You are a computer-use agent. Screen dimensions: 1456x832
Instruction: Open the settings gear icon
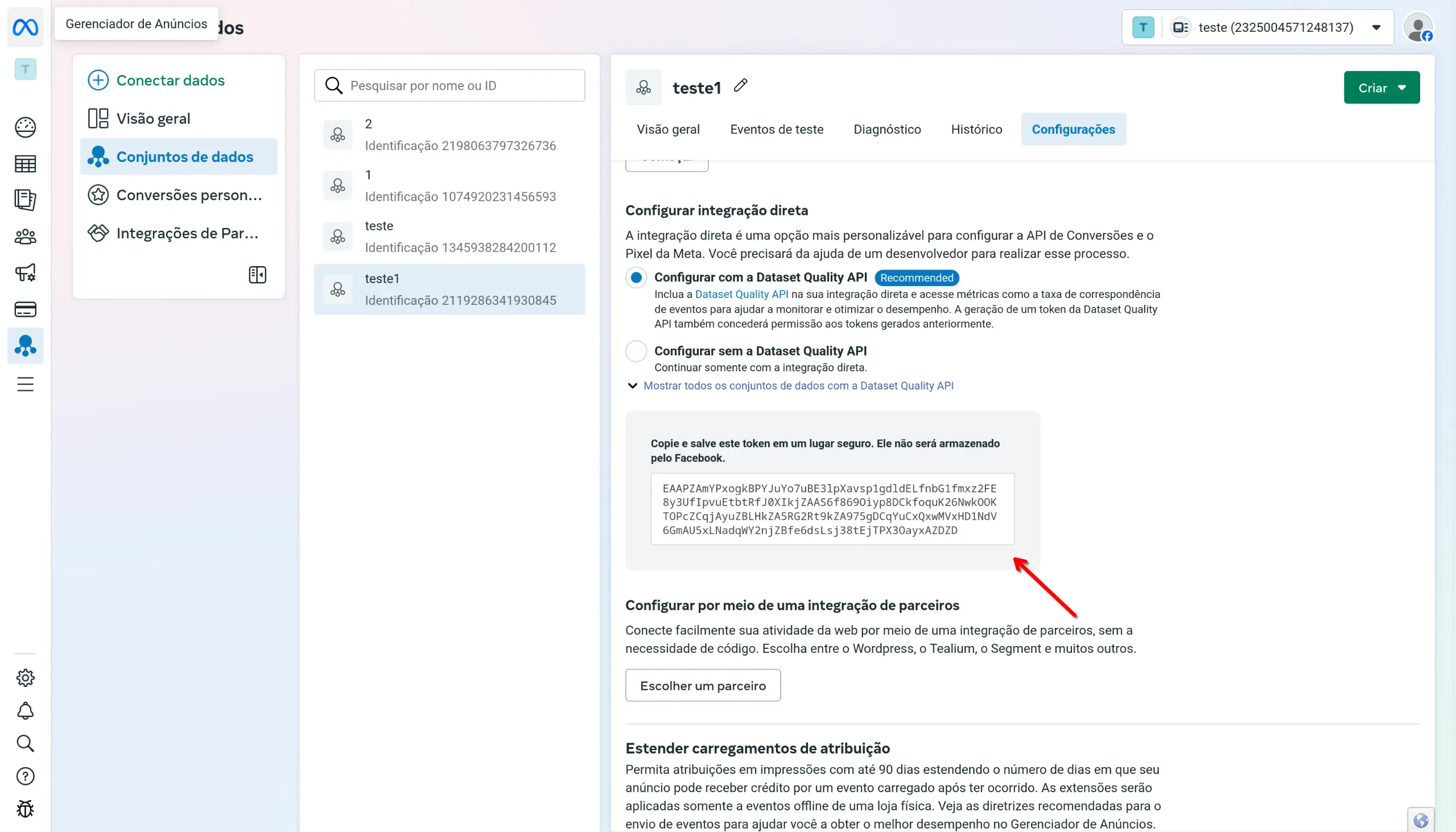pos(25,678)
